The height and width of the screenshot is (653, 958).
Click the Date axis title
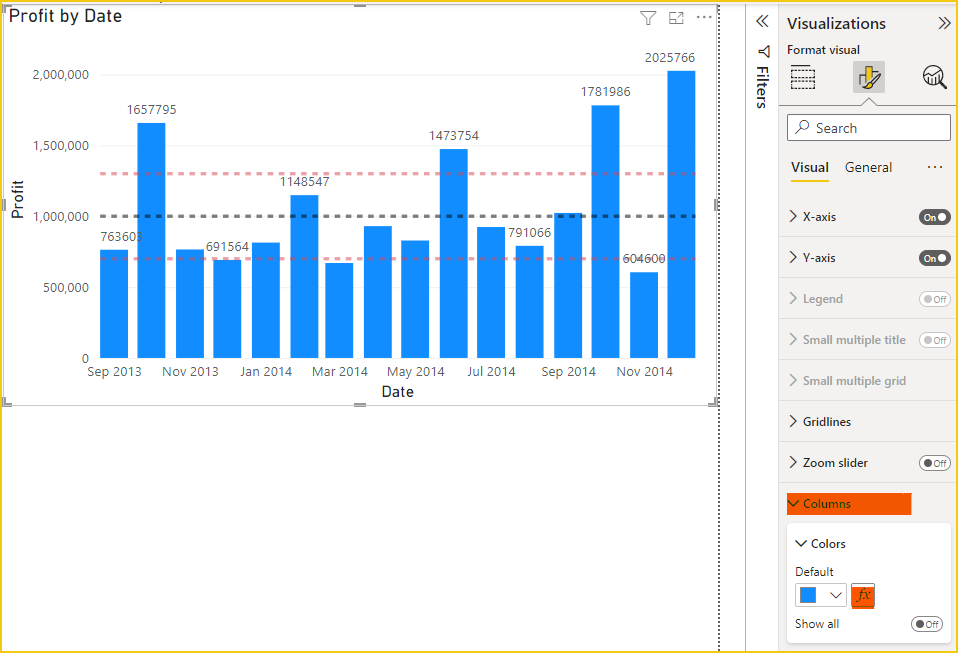pos(398,392)
